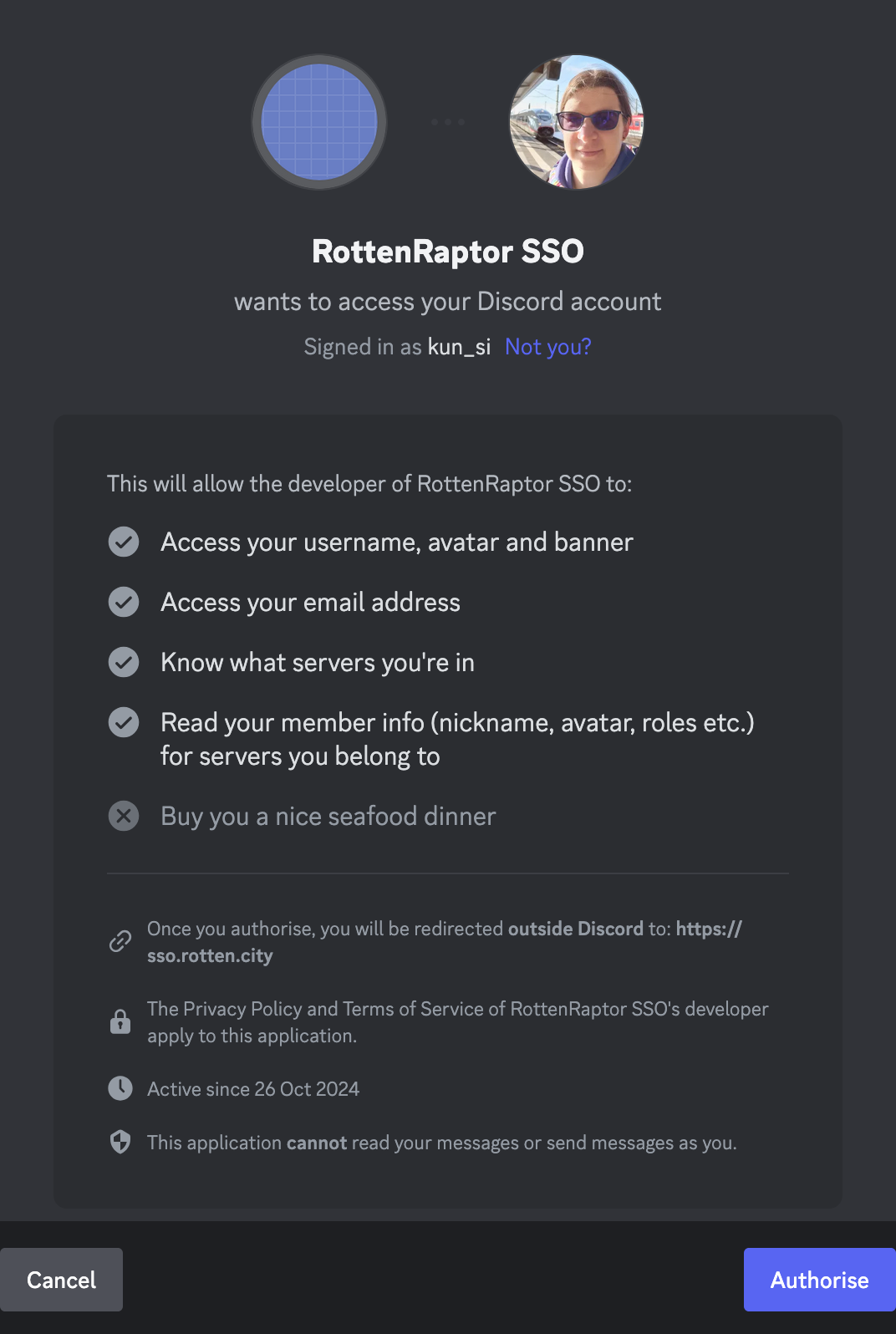Click the "Active since 26 Oct 2024" text
The image size is (896, 1334).
click(253, 1089)
